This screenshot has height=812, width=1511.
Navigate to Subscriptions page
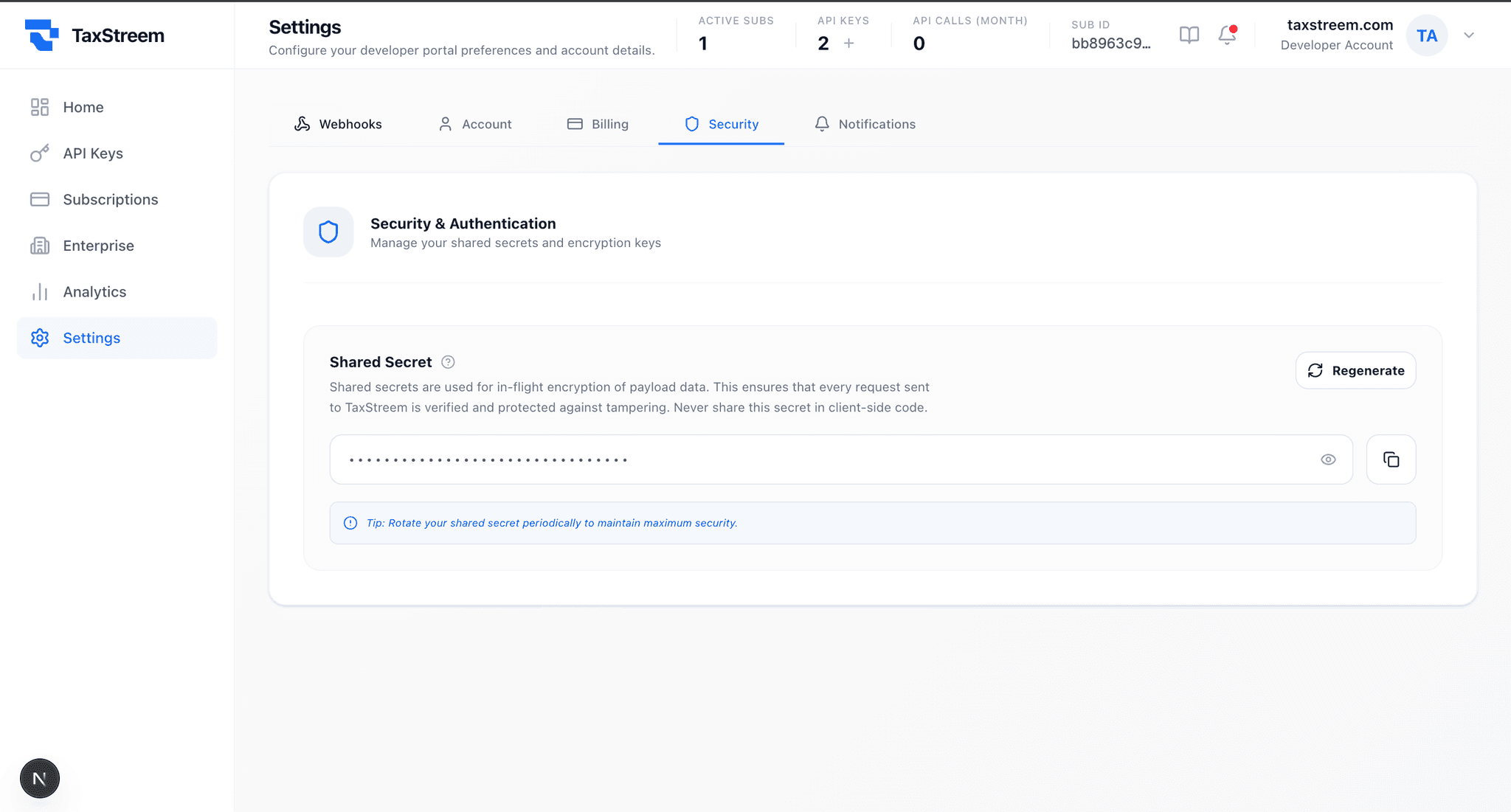click(x=117, y=200)
